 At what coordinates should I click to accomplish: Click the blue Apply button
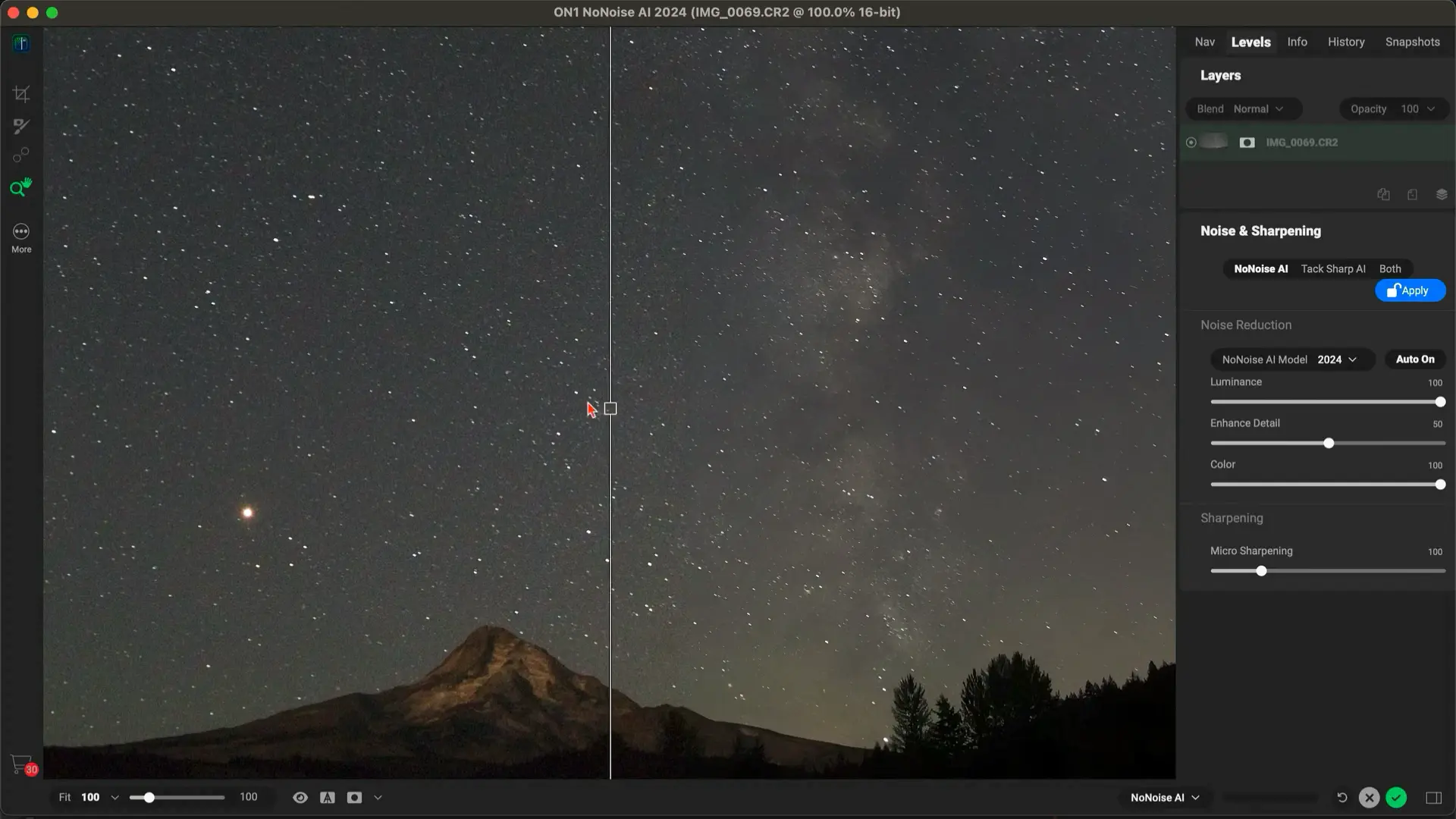coord(1410,290)
